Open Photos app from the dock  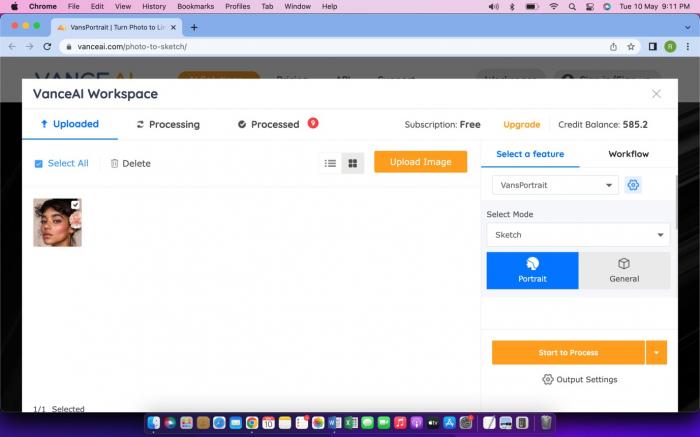(x=318, y=422)
